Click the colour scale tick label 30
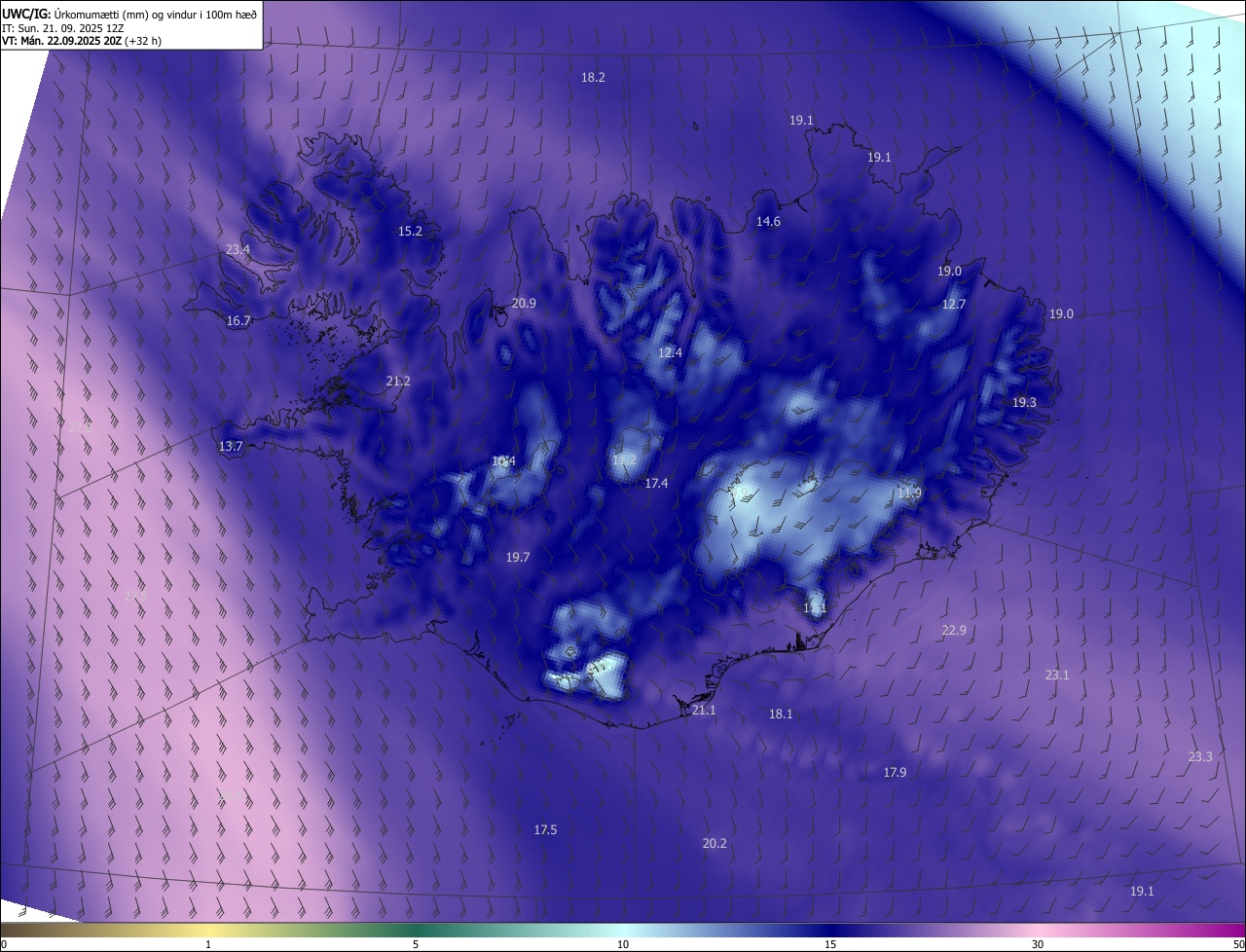The image size is (1246, 952). tap(1038, 945)
